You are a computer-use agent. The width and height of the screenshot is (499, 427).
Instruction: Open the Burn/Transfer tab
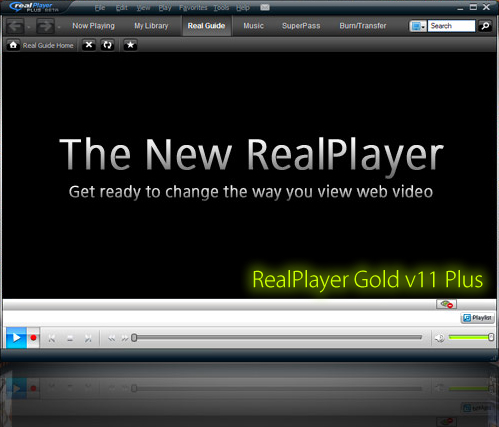click(x=363, y=26)
